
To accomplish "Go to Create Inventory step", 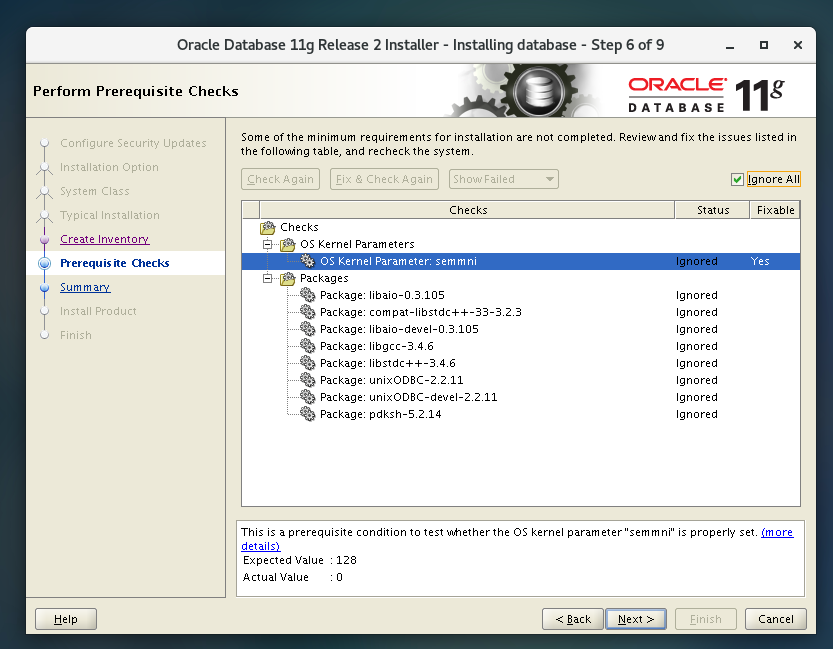I will [x=105, y=240].
